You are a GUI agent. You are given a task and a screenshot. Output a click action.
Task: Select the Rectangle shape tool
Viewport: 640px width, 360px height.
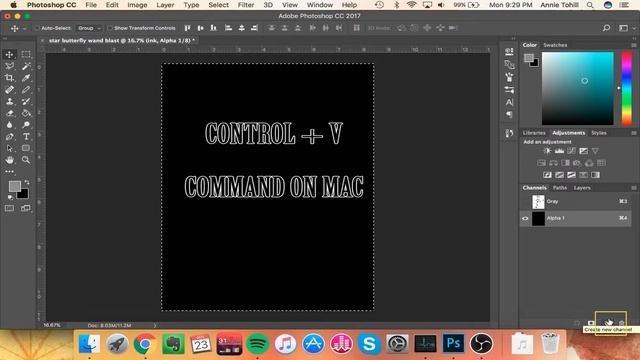(x=26, y=148)
